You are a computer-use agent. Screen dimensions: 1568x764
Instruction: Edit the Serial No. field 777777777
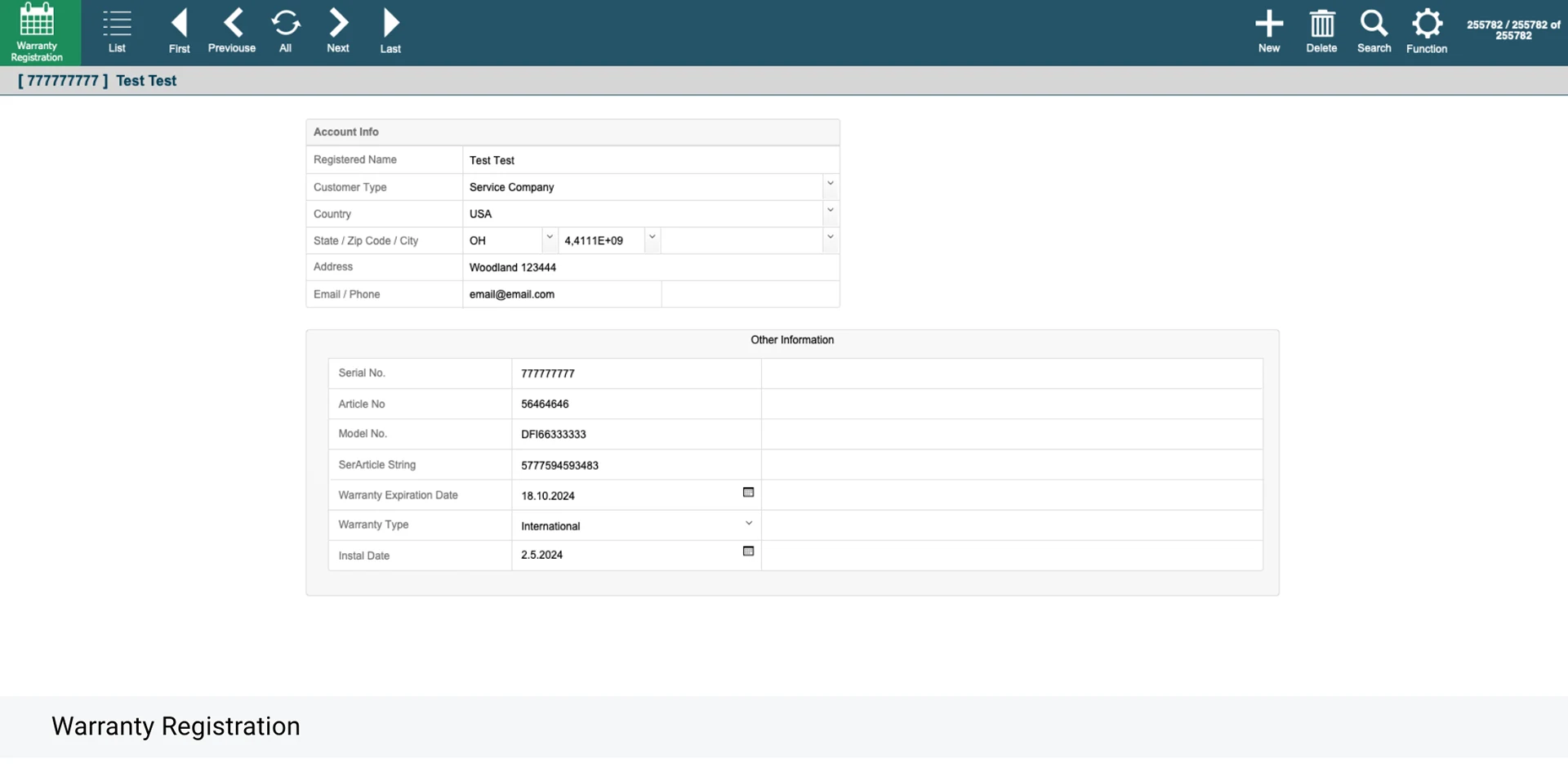(x=636, y=373)
